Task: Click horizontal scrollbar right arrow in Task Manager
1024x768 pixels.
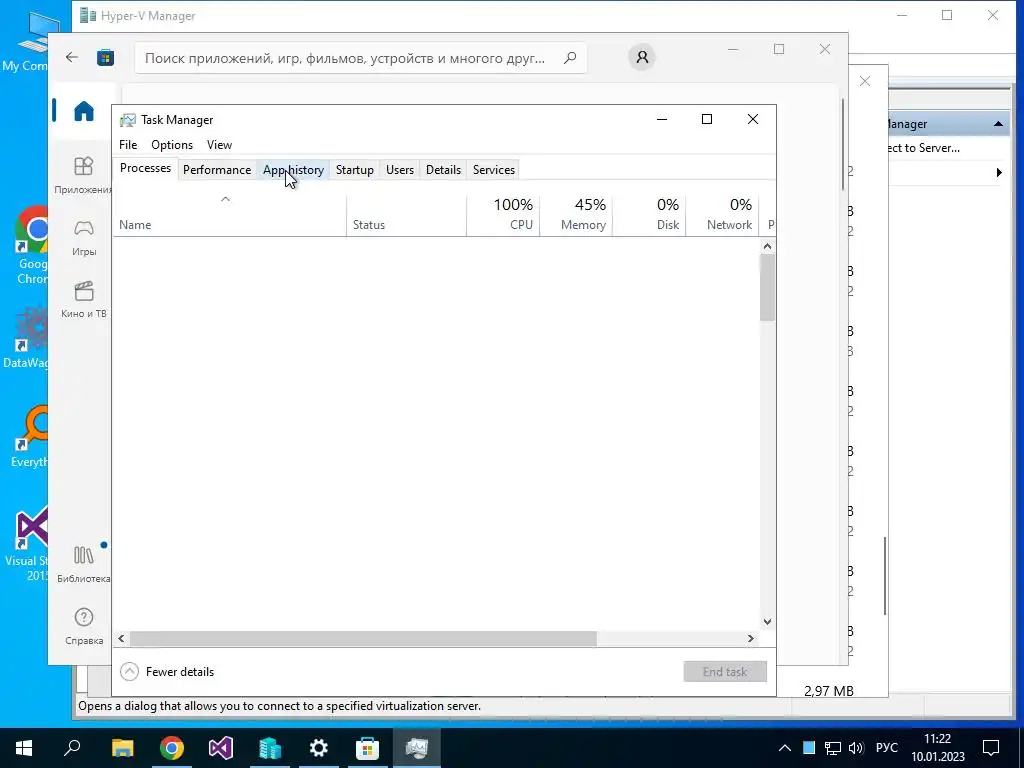Action: (x=750, y=638)
